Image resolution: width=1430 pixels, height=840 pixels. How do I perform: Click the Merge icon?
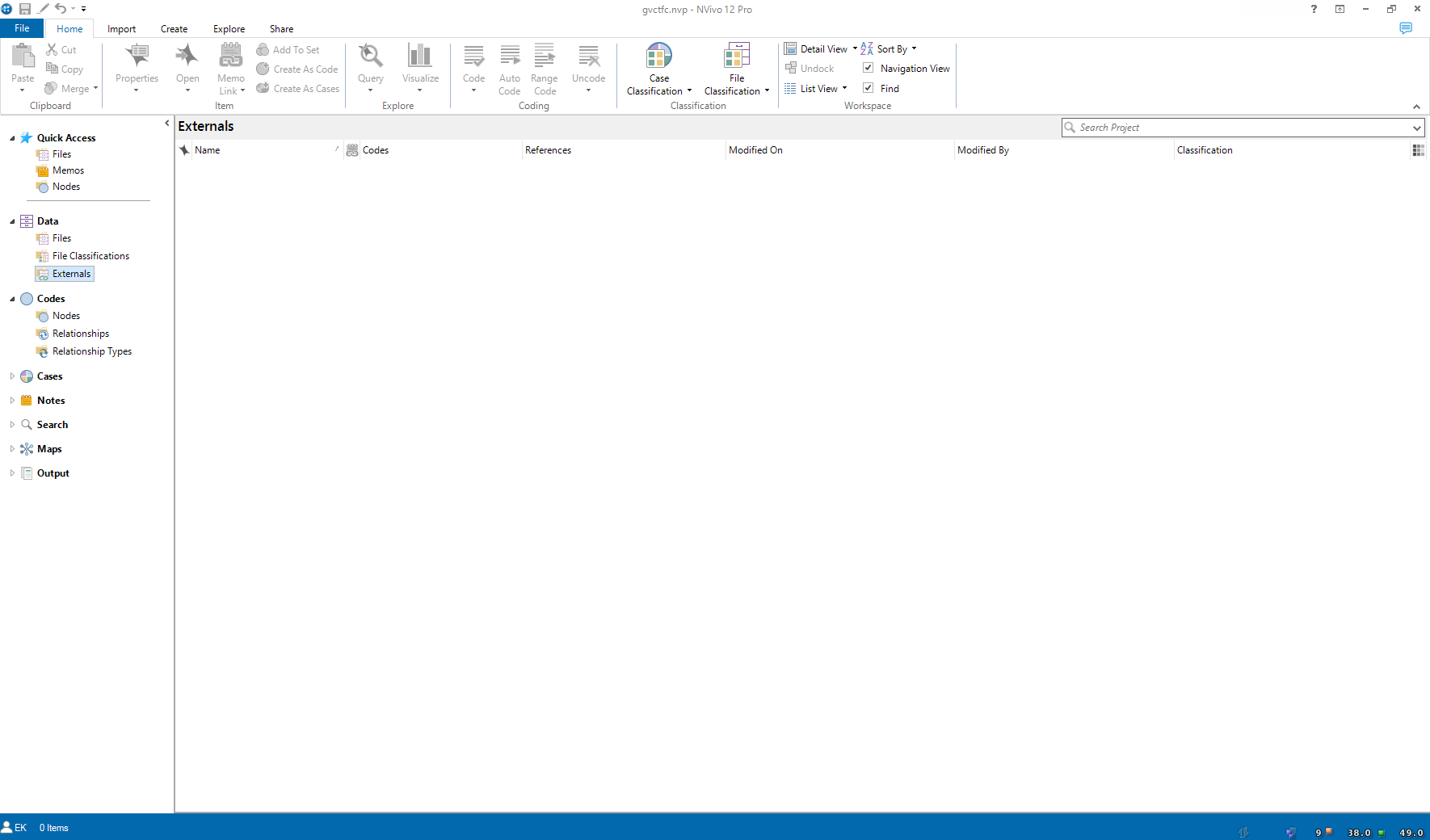pyautogui.click(x=51, y=88)
